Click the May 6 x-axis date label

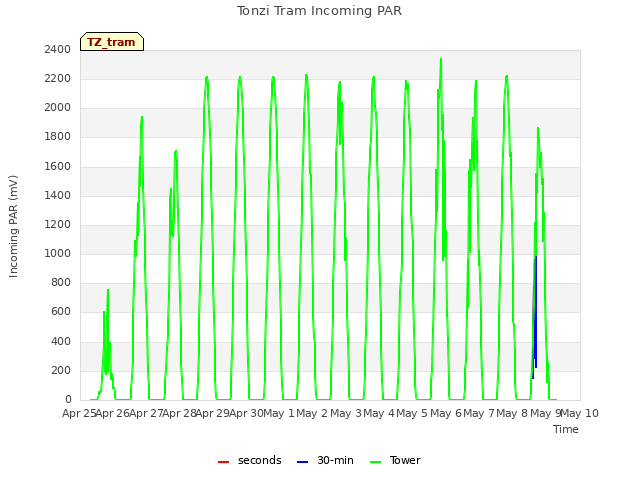[x=446, y=413]
